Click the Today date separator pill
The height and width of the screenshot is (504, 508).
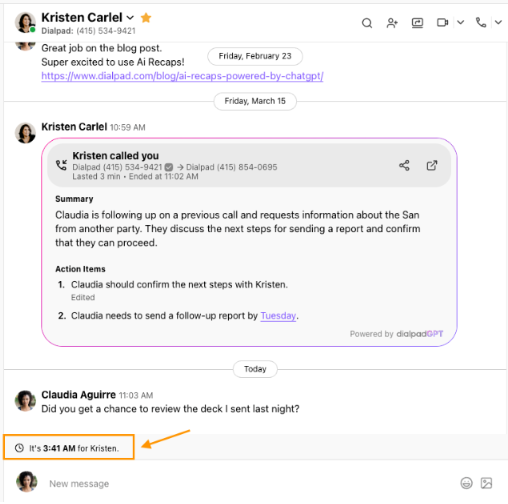(255, 369)
